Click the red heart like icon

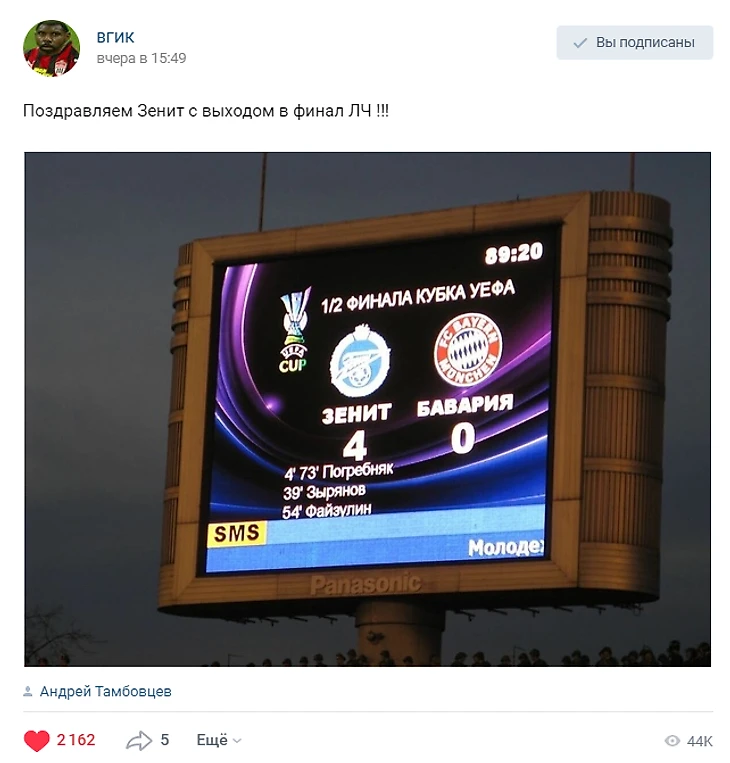coord(36,741)
